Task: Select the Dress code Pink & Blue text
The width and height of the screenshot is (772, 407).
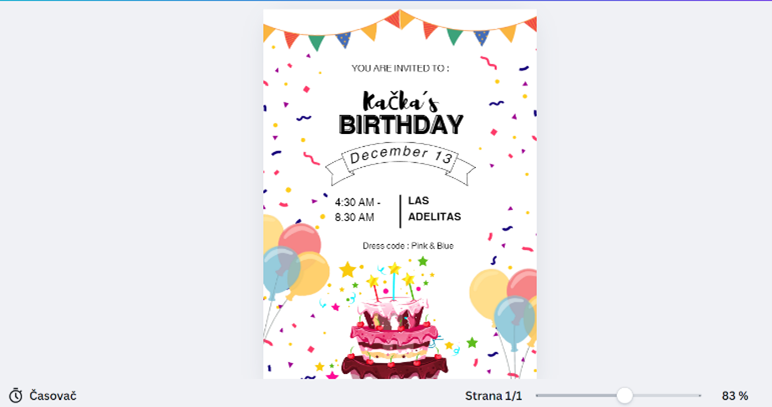Action: point(408,246)
